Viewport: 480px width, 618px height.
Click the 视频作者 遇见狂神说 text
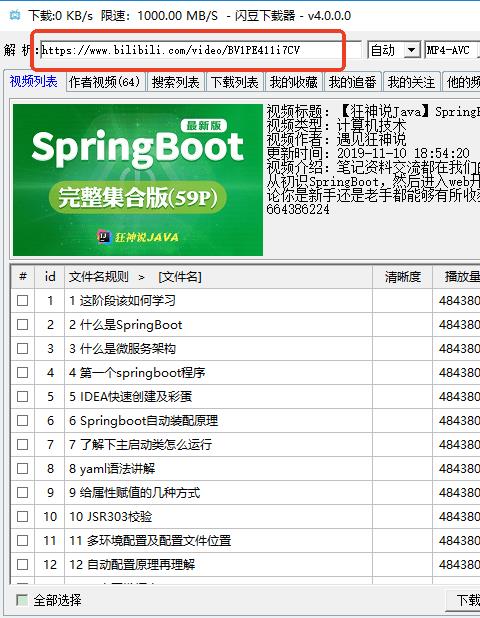[x=336, y=139]
